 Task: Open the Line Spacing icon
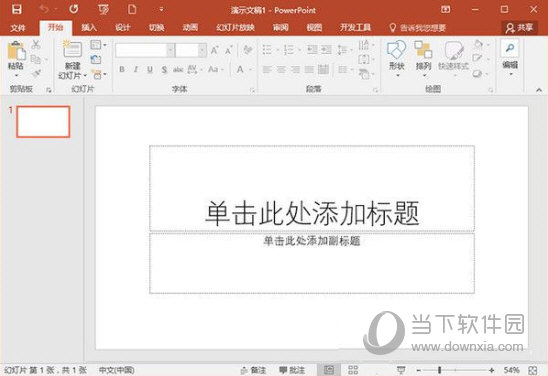(x=342, y=50)
